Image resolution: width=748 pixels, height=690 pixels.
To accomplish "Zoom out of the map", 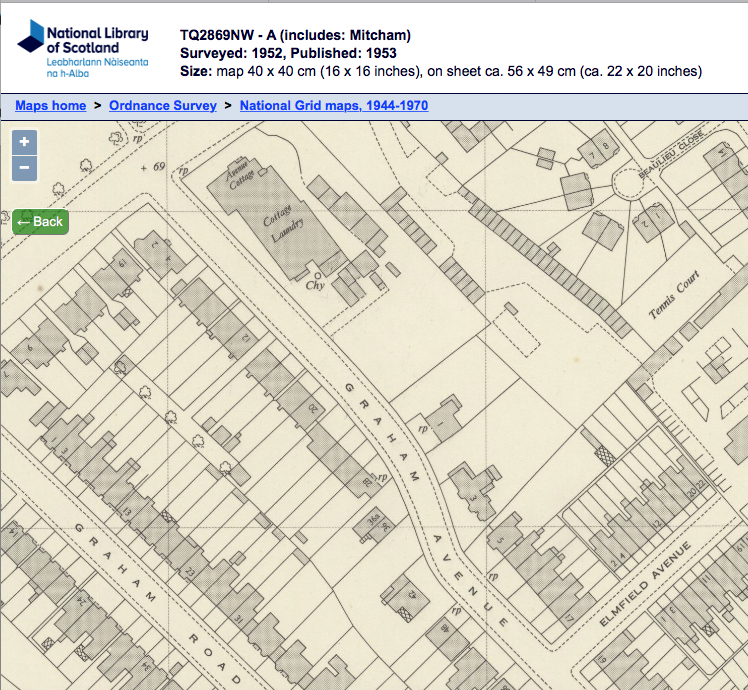I will [24, 168].
